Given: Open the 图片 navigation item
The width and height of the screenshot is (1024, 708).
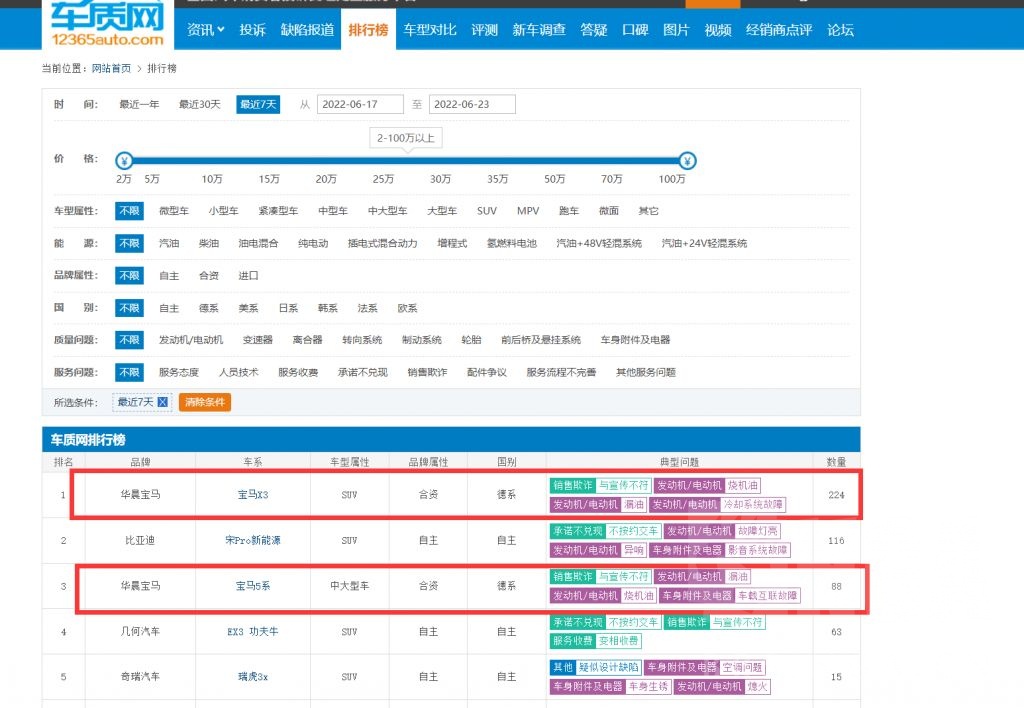Looking at the screenshot, I should coord(676,30).
